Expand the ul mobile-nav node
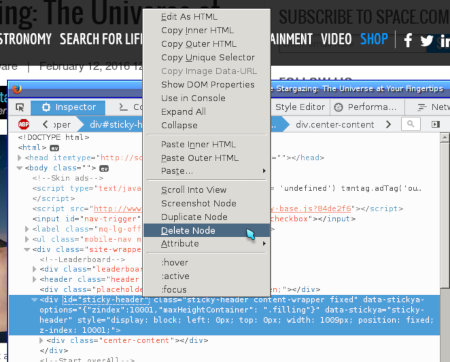 click(x=27, y=239)
